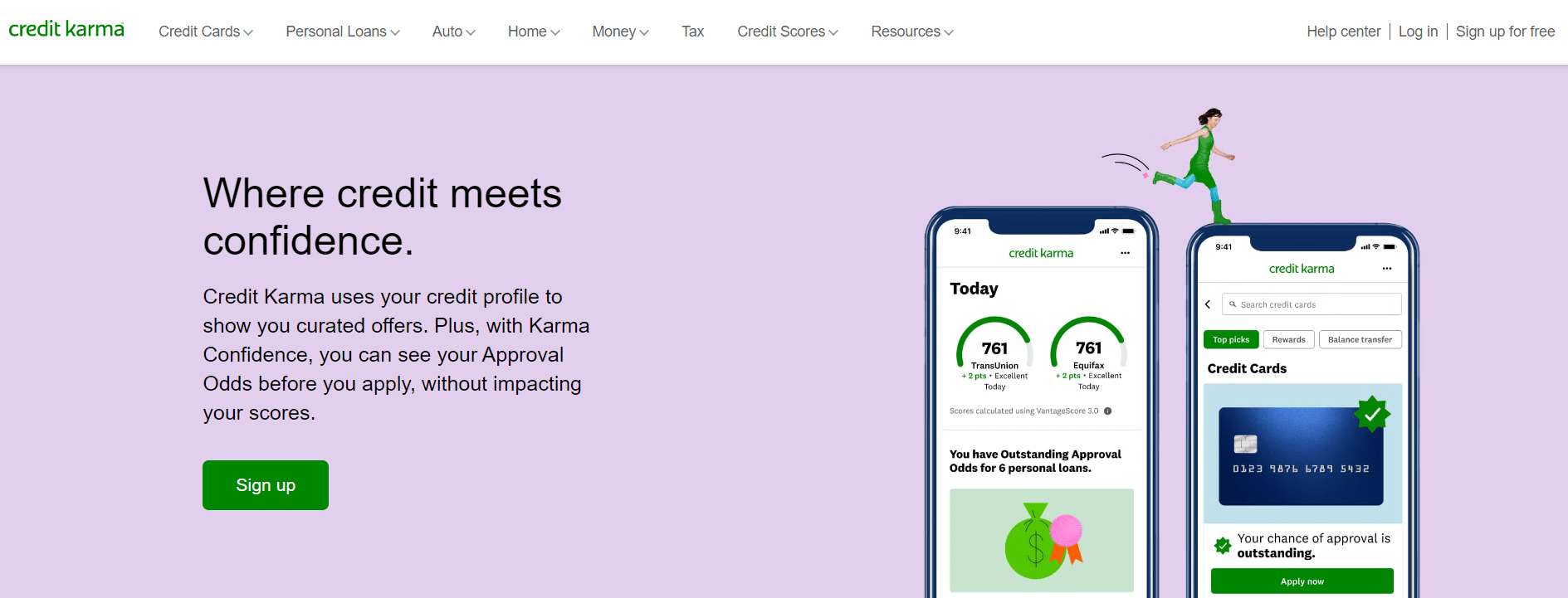
Task: Click the Search credit cards field
Action: pyautogui.click(x=1312, y=304)
